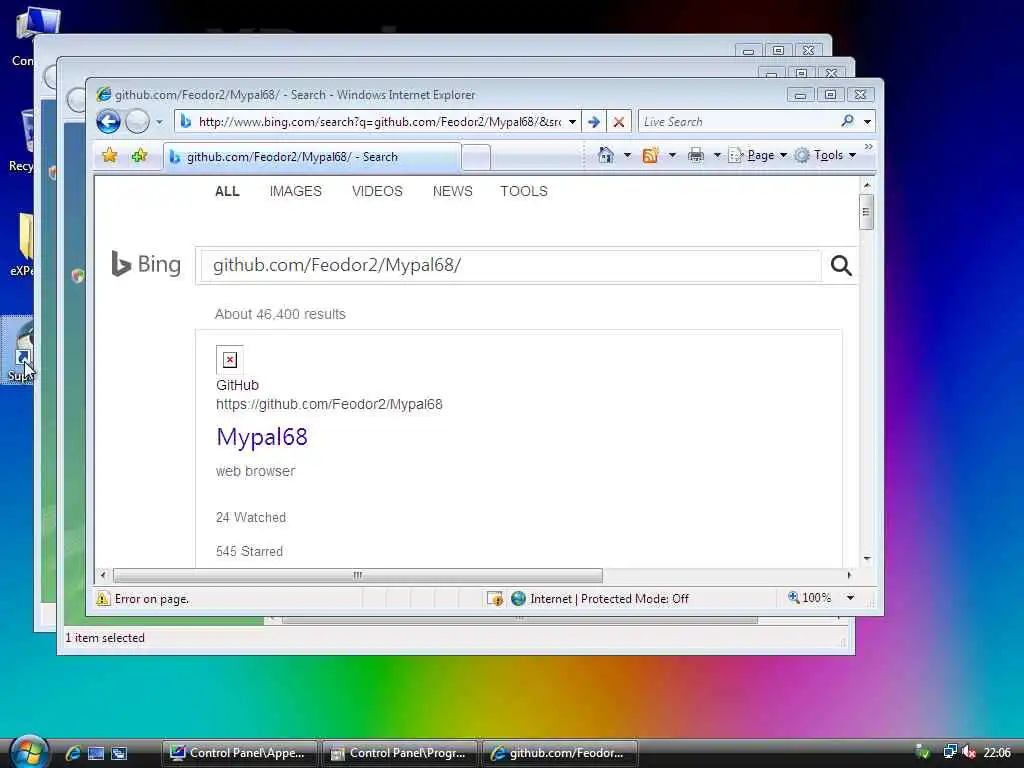Switch to Bing ALL results tab
Image resolution: width=1024 pixels, height=768 pixels.
pos(227,191)
